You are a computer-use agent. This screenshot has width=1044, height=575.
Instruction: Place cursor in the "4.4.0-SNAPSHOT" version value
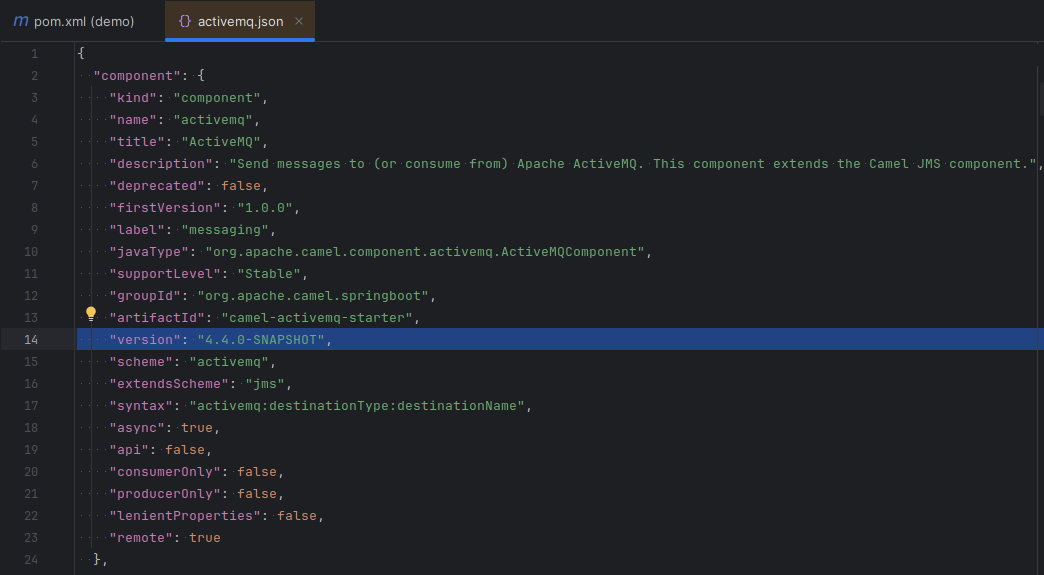262,339
